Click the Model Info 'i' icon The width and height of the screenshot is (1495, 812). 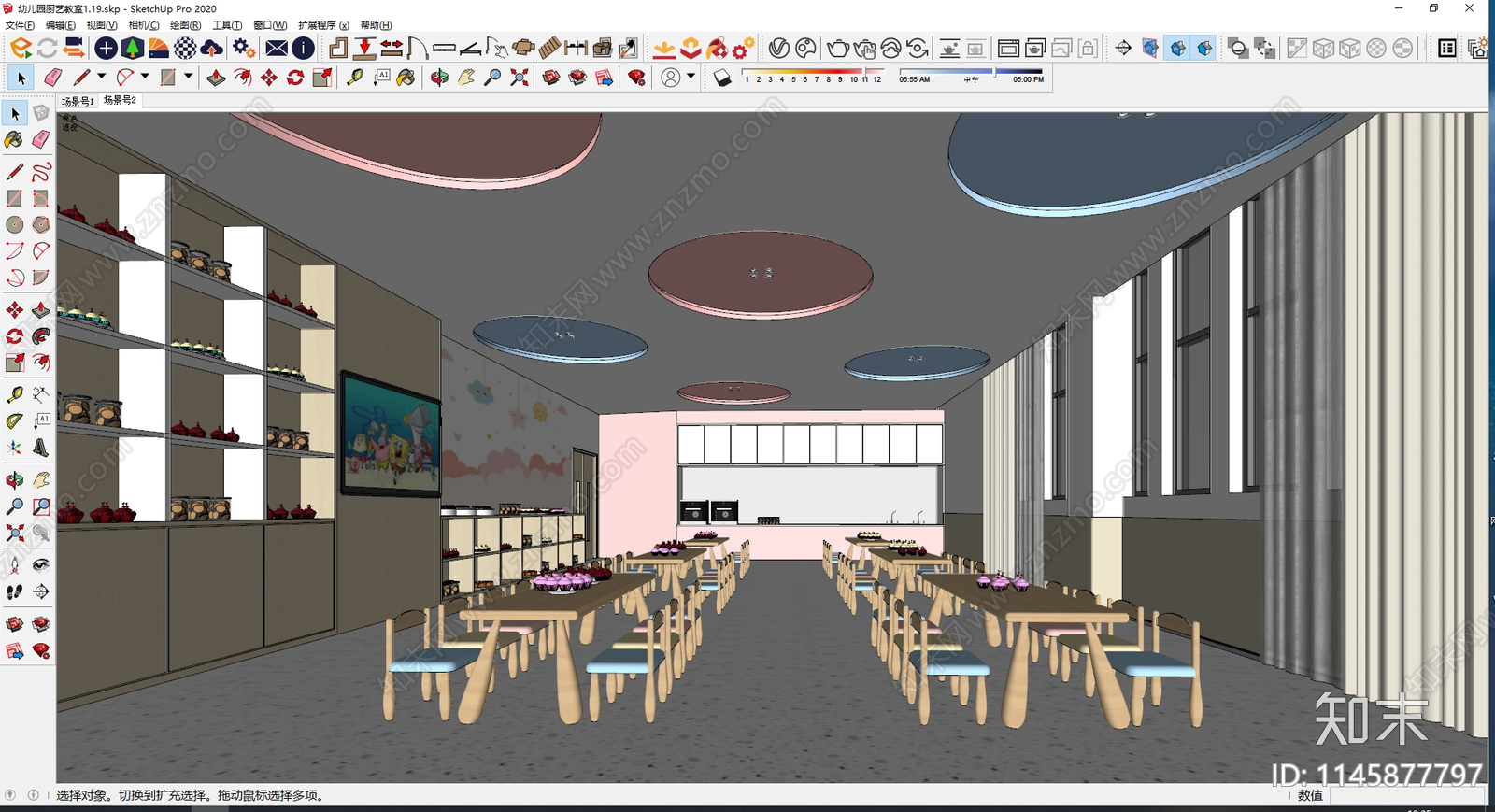[303, 48]
